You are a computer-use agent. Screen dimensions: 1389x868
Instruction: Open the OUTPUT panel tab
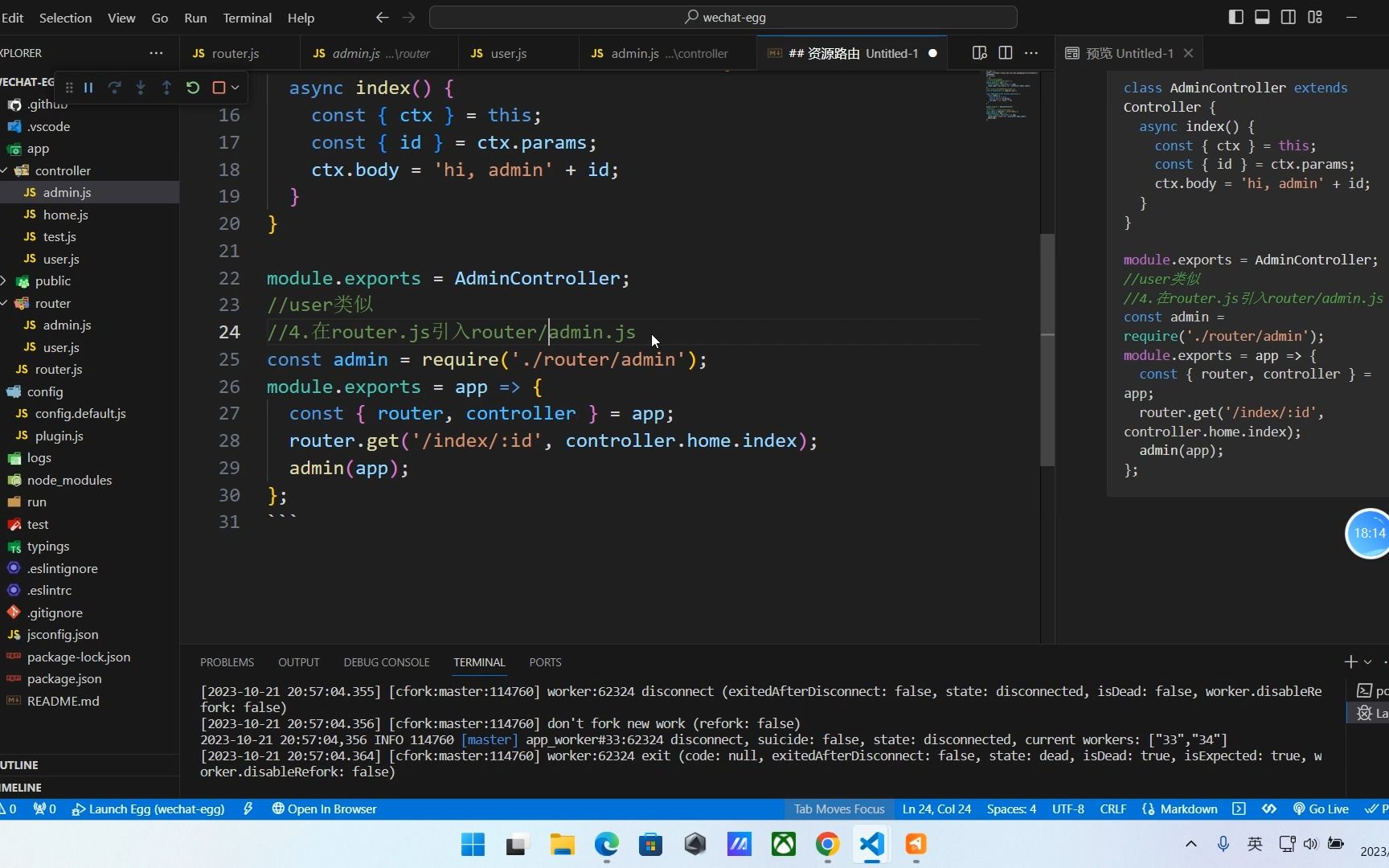pos(299,662)
